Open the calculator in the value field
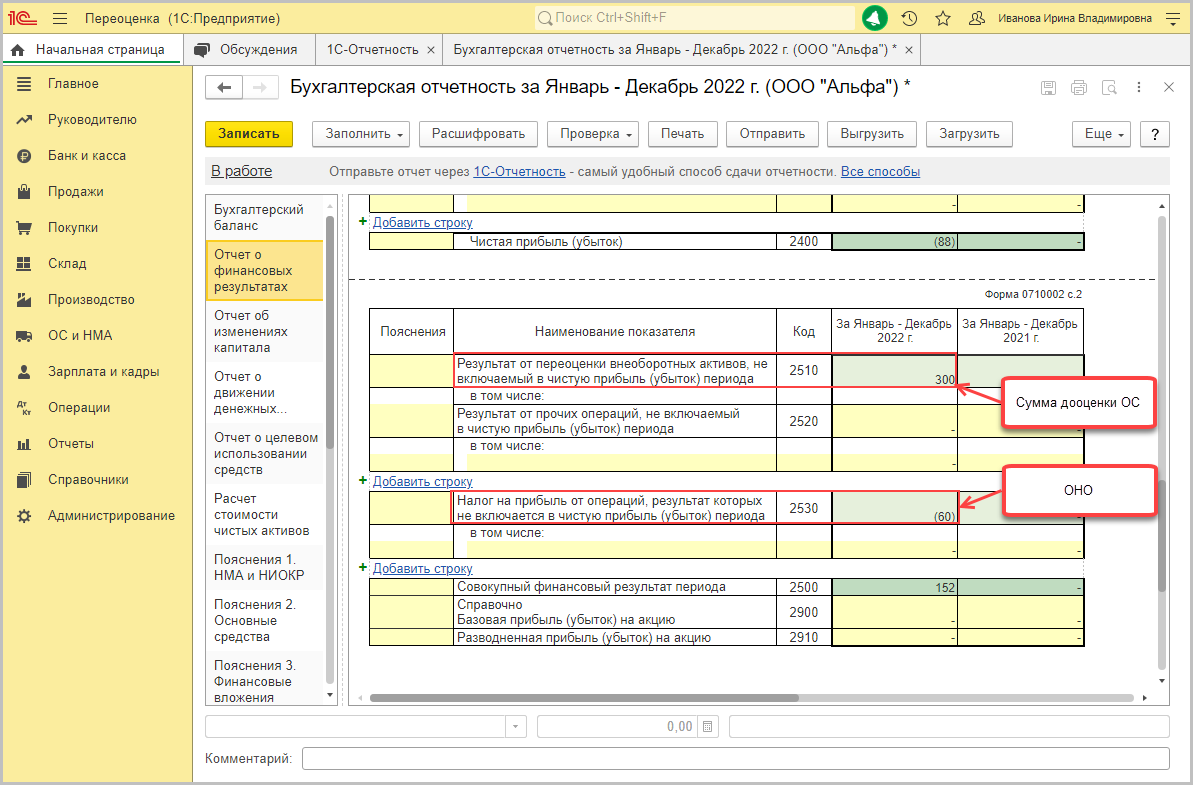Screen dimensions: 1193x785 707,727
